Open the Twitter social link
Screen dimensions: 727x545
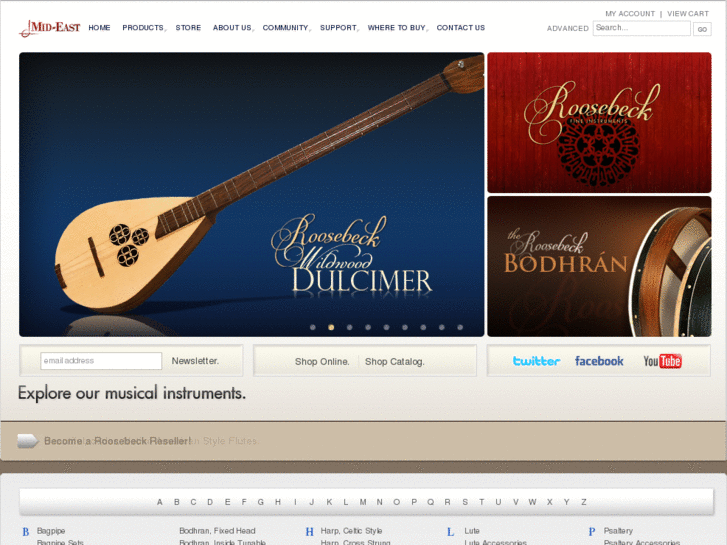click(x=536, y=361)
